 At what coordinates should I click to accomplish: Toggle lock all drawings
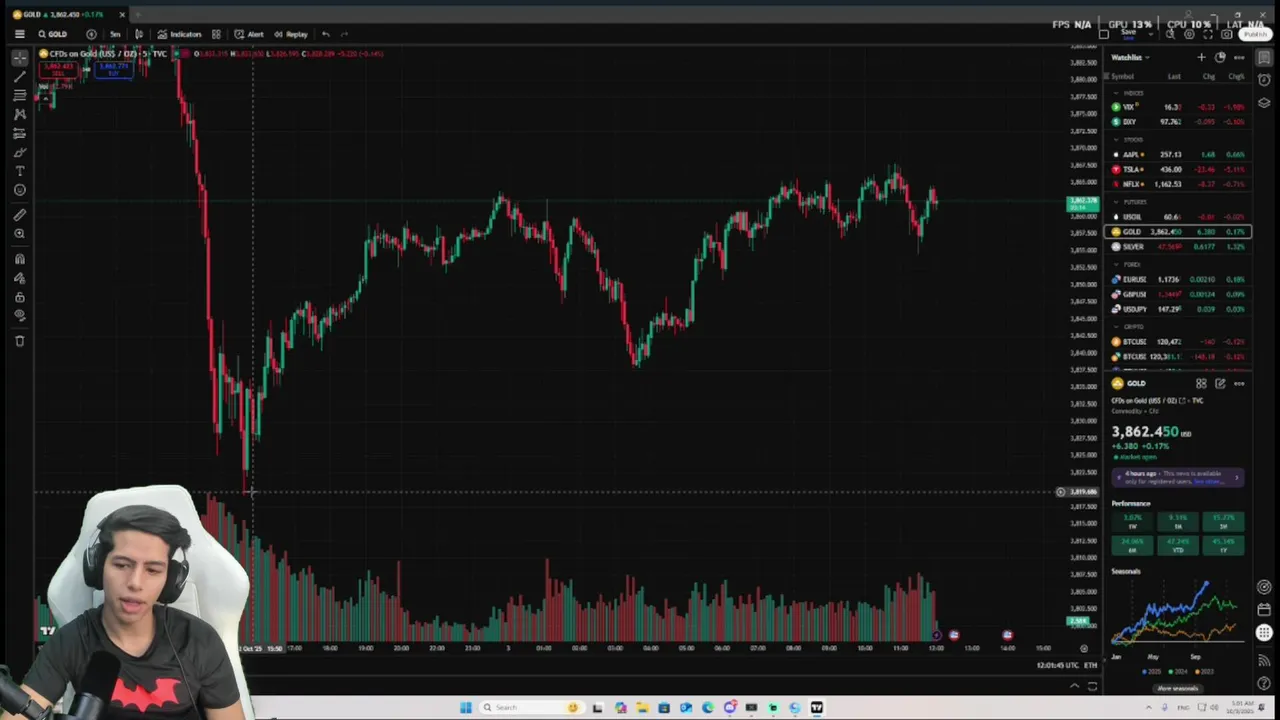tap(19, 297)
